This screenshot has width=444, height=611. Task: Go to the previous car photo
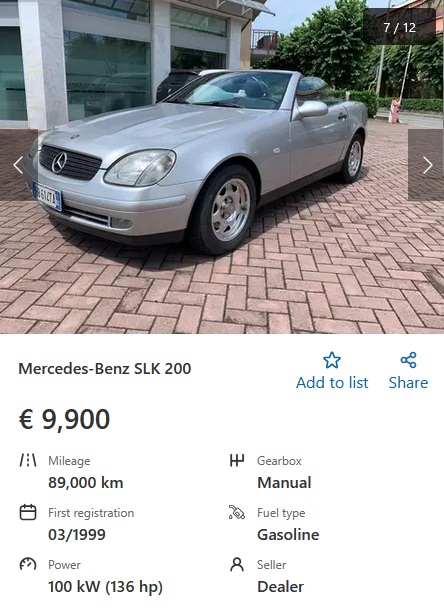tap(18, 165)
